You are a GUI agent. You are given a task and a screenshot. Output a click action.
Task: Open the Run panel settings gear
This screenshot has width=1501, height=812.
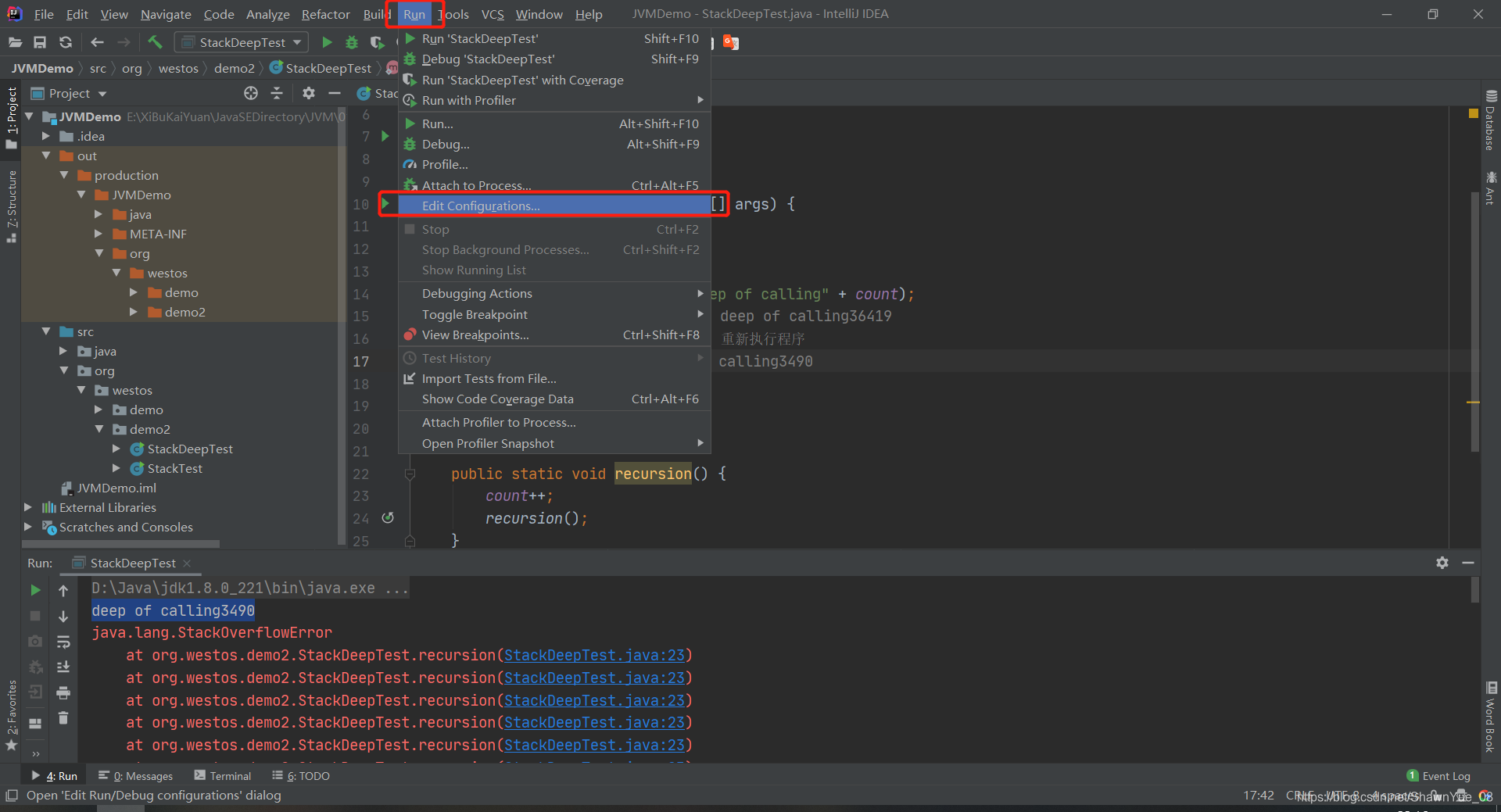[x=1442, y=563]
